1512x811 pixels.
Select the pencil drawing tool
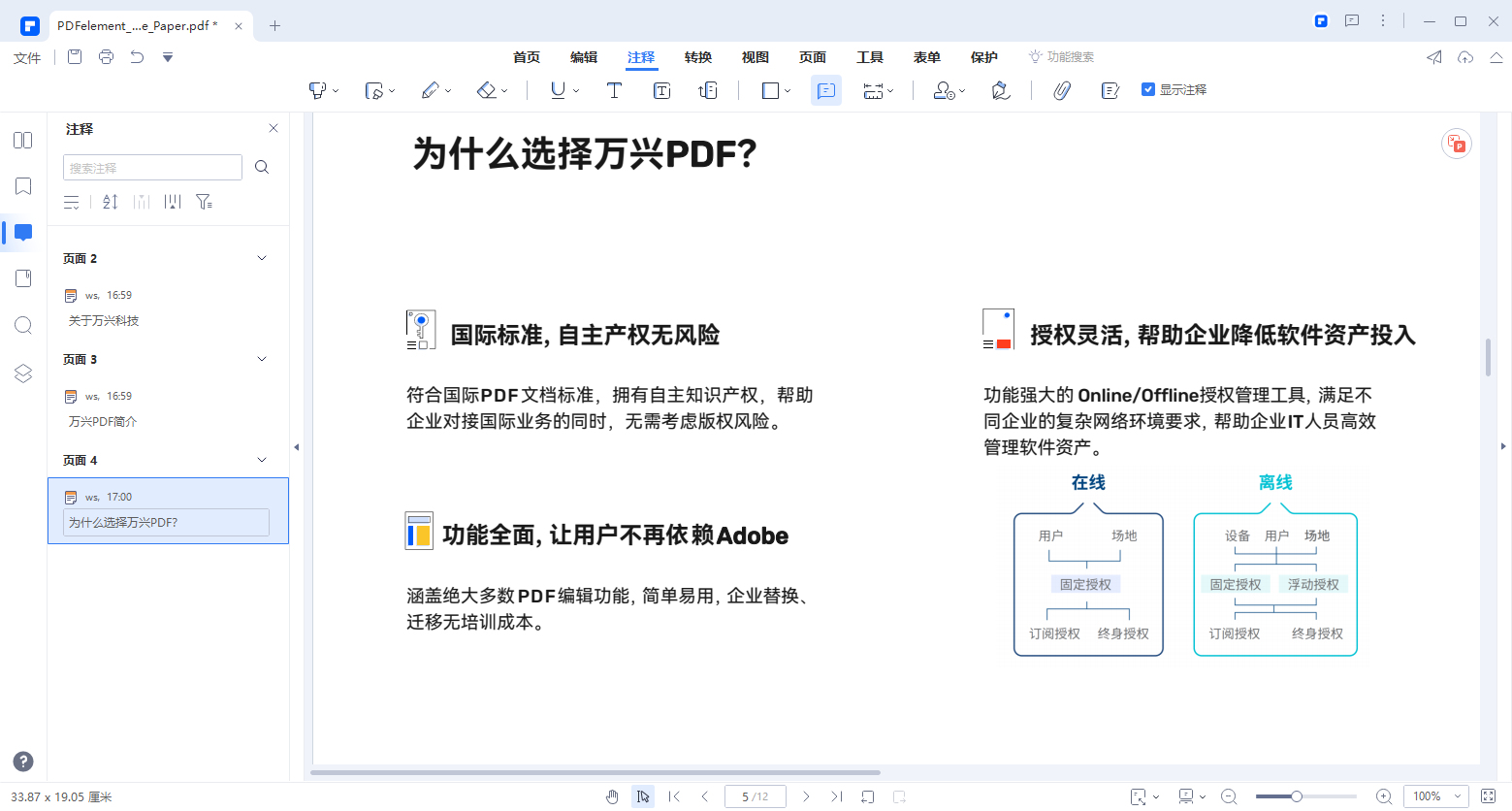coord(431,90)
